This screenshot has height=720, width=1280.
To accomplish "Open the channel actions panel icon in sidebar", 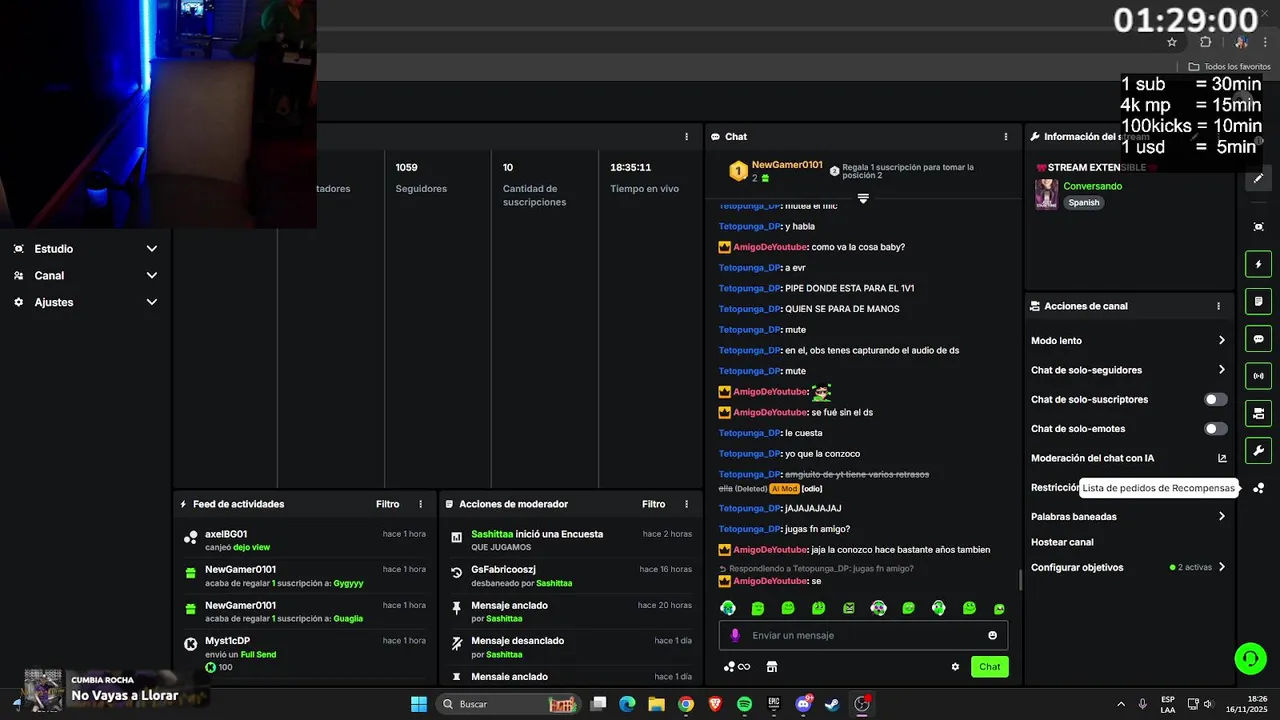I will pyautogui.click(x=1259, y=413).
